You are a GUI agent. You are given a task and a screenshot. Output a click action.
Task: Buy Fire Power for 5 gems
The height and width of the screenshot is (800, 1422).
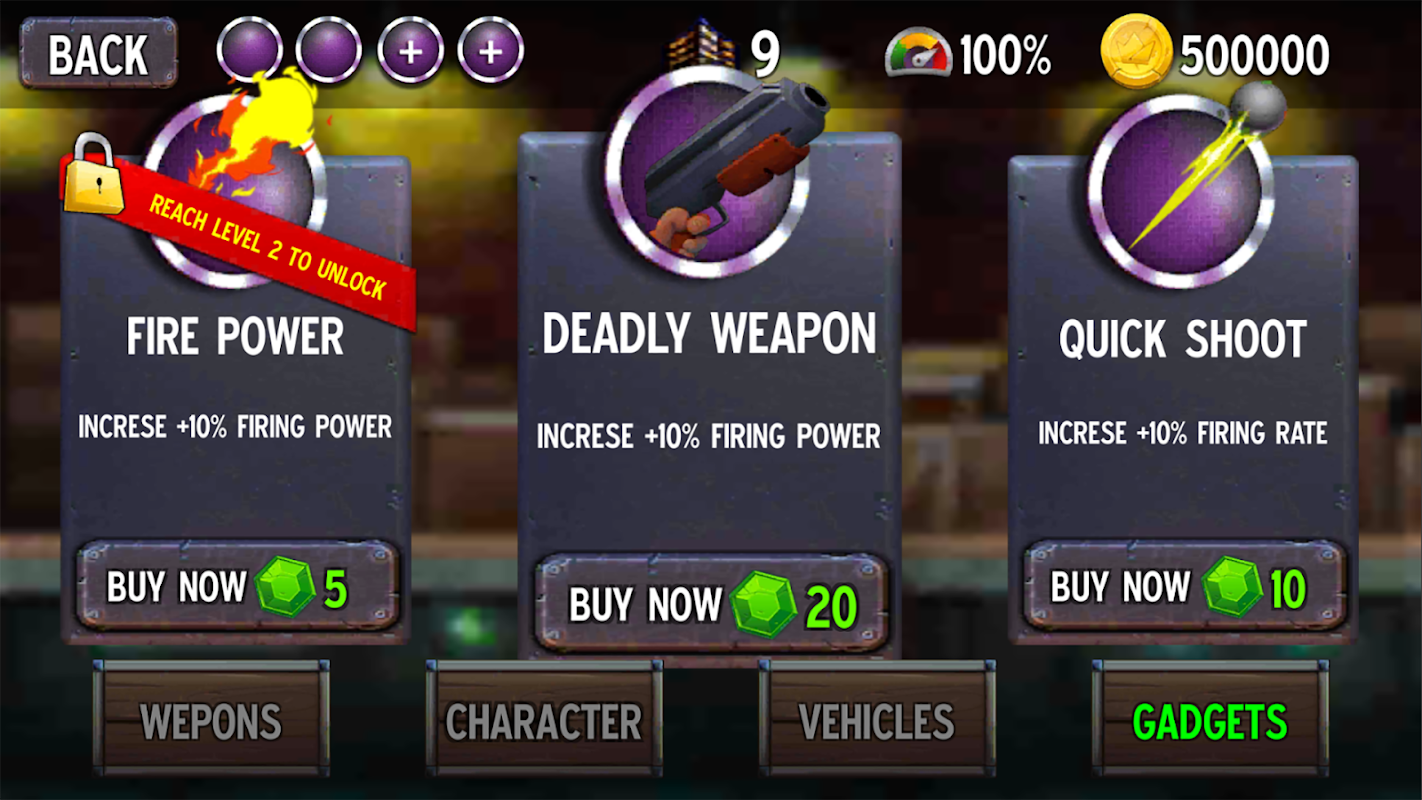[238, 587]
